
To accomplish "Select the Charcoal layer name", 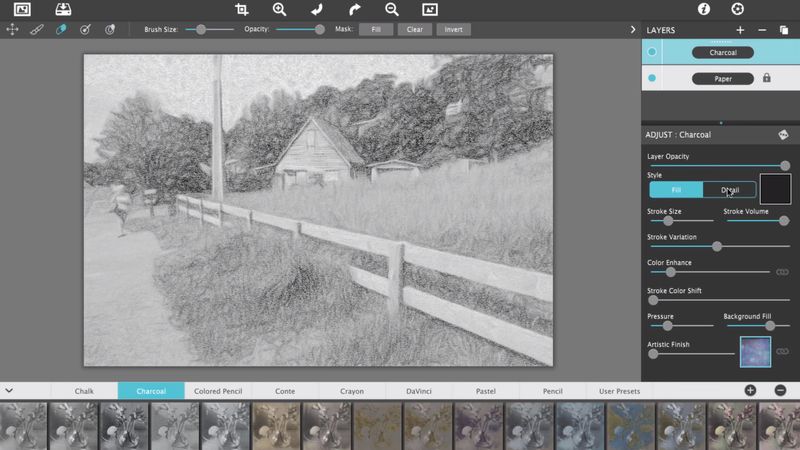I will [723, 53].
